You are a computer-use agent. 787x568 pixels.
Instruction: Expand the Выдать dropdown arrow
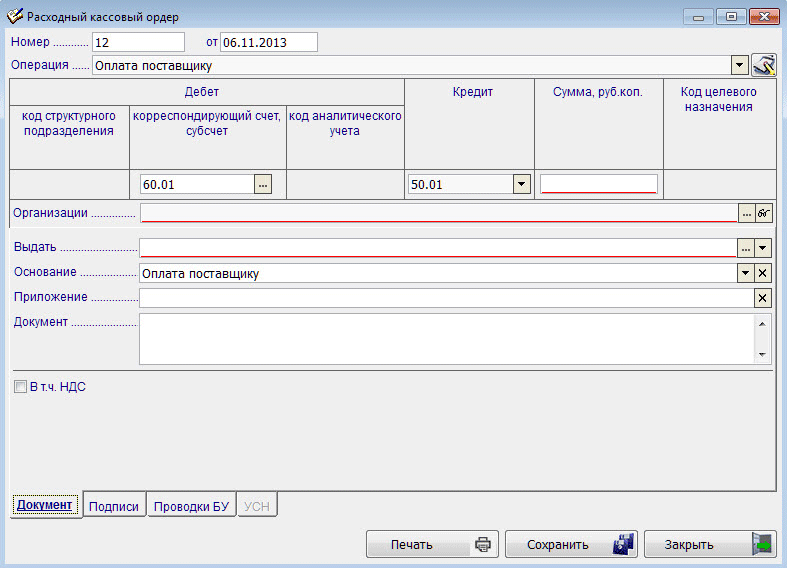(x=762, y=248)
